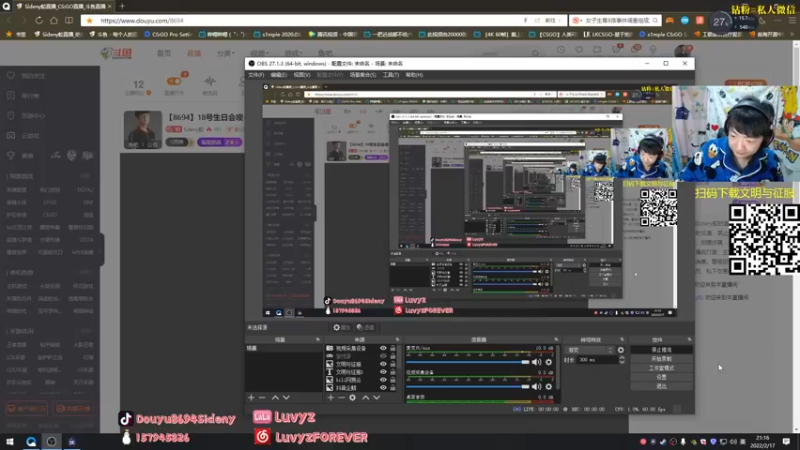Screen dimensions: 800x450
Task: Hide the 视频采集设备 source with its eye icon
Action: point(383,348)
